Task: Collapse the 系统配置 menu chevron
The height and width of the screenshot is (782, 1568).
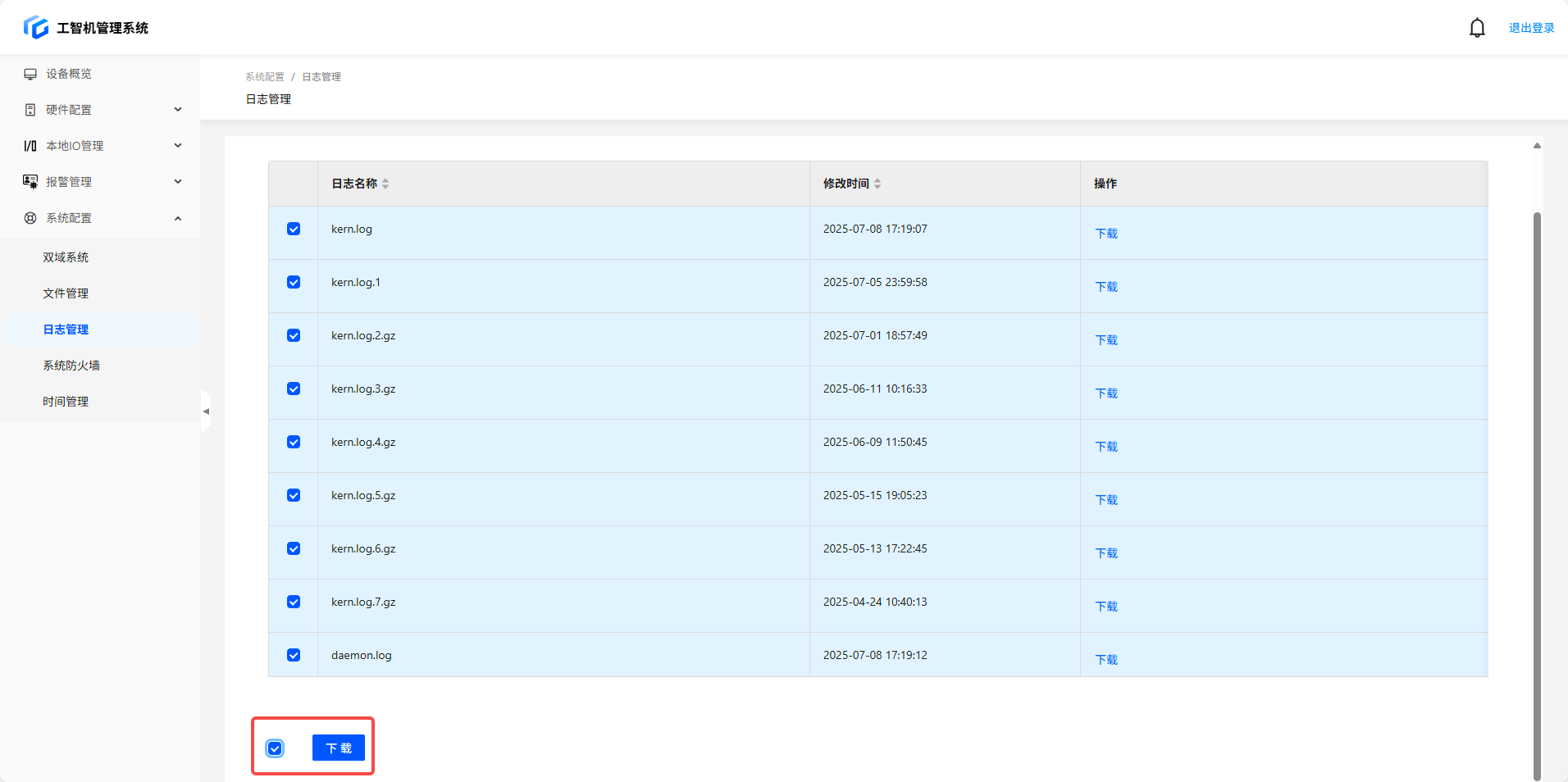Action: click(178, 218)
